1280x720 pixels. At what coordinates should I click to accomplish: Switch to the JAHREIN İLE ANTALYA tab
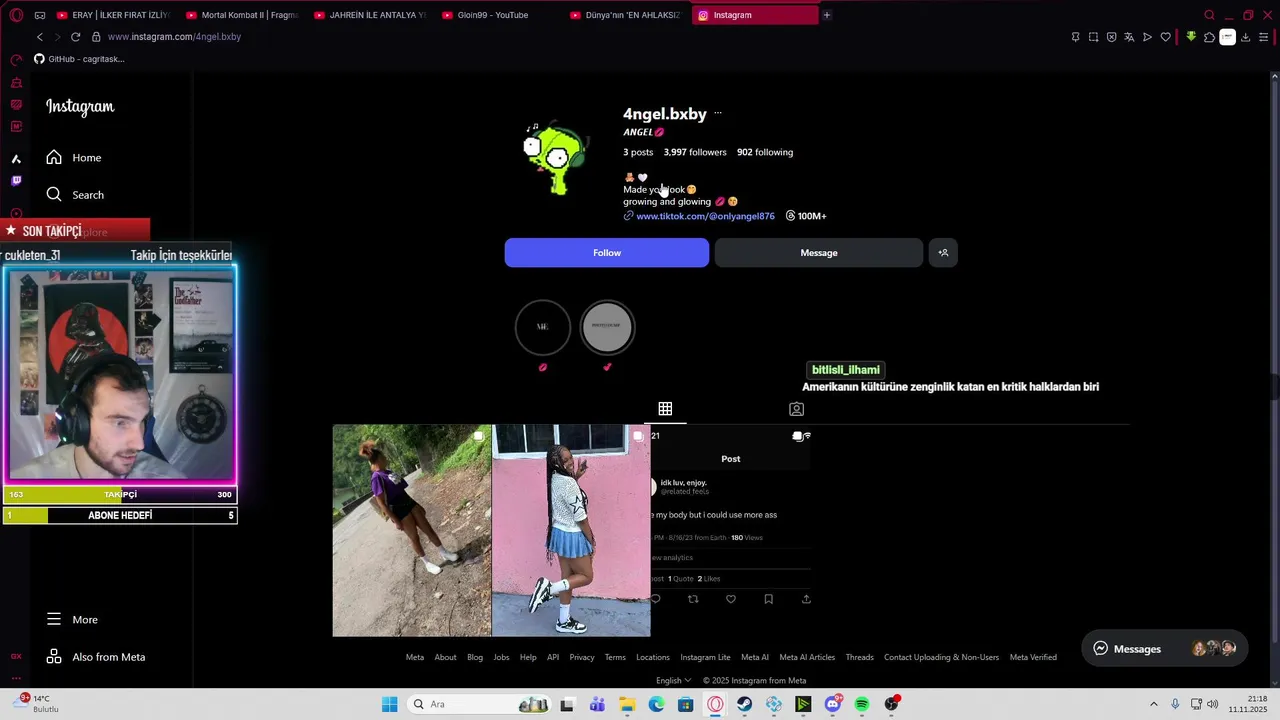[x=370, y=15]
